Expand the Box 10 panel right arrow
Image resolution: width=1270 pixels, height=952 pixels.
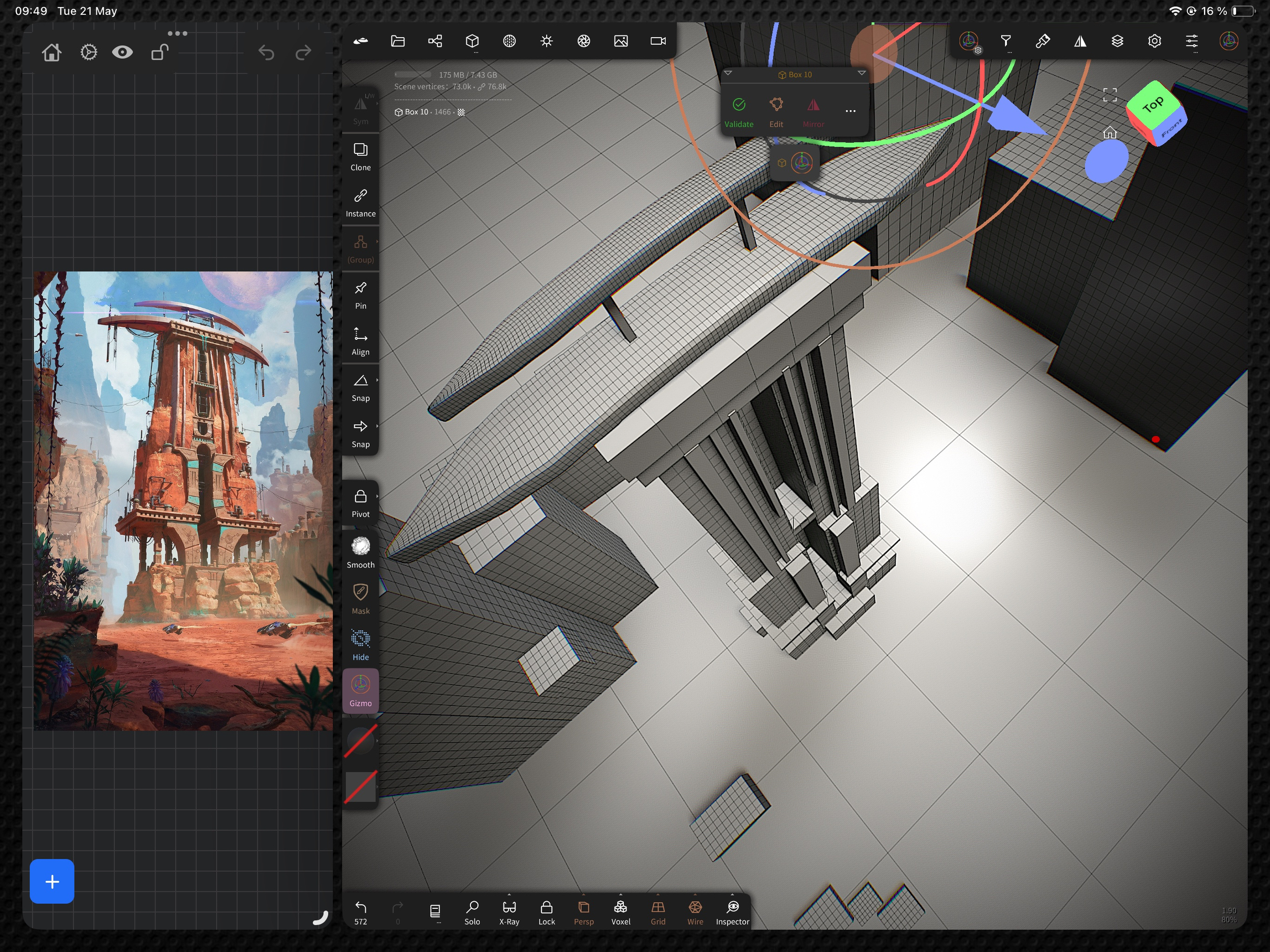coord(861,74)
